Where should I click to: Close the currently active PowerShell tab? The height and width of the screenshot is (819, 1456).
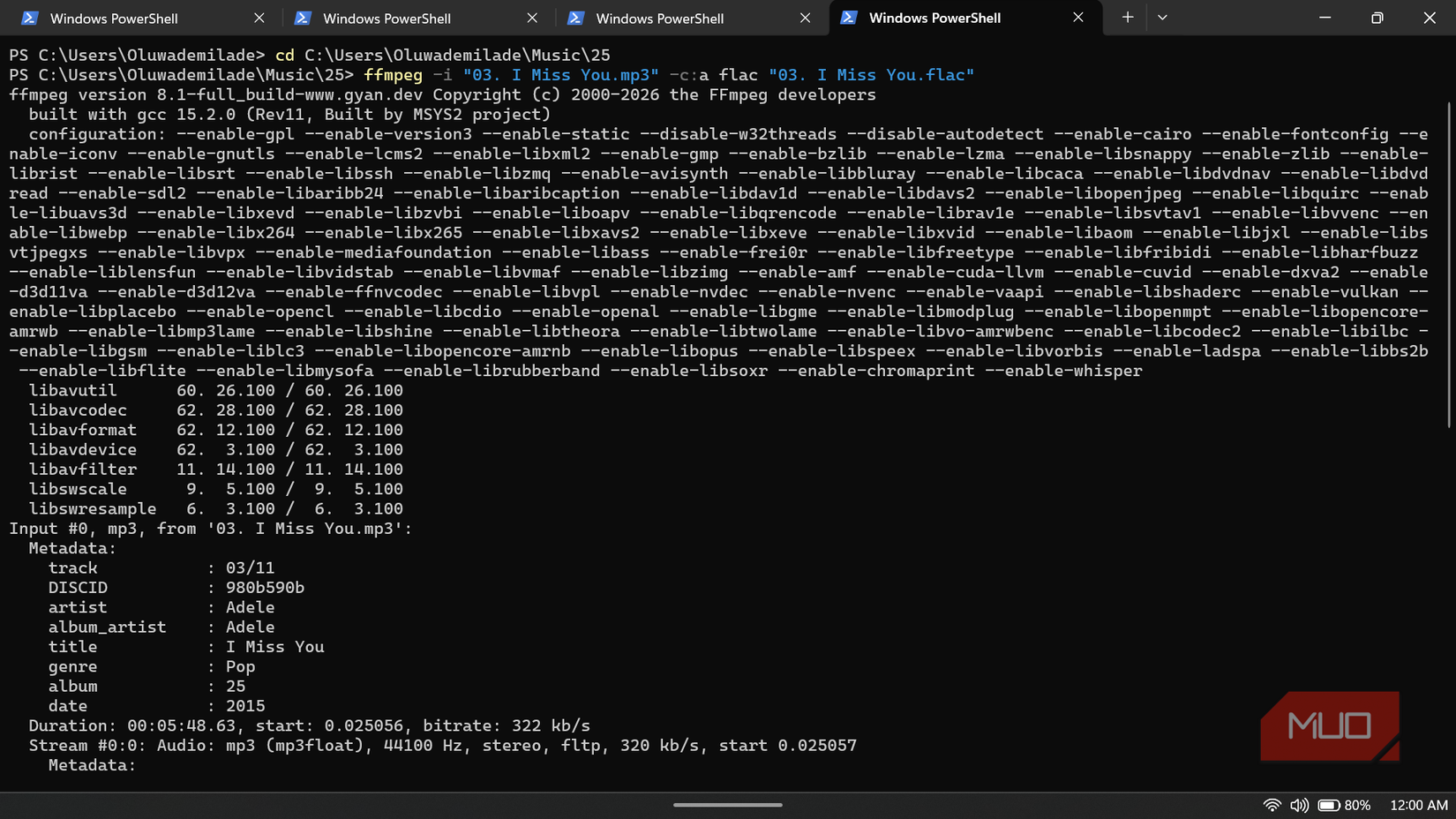[1078, 17]
